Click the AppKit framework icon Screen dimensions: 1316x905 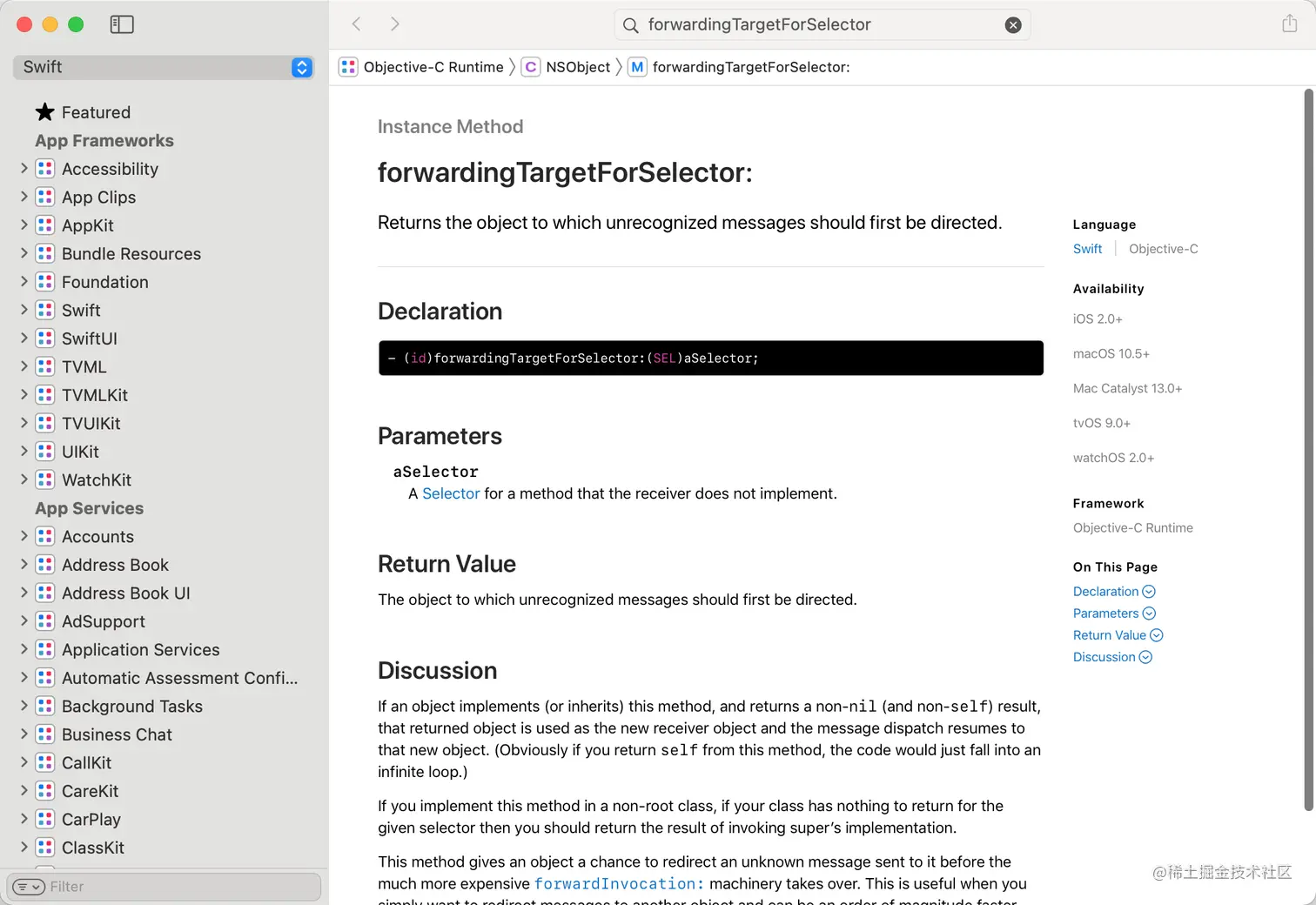45,225
